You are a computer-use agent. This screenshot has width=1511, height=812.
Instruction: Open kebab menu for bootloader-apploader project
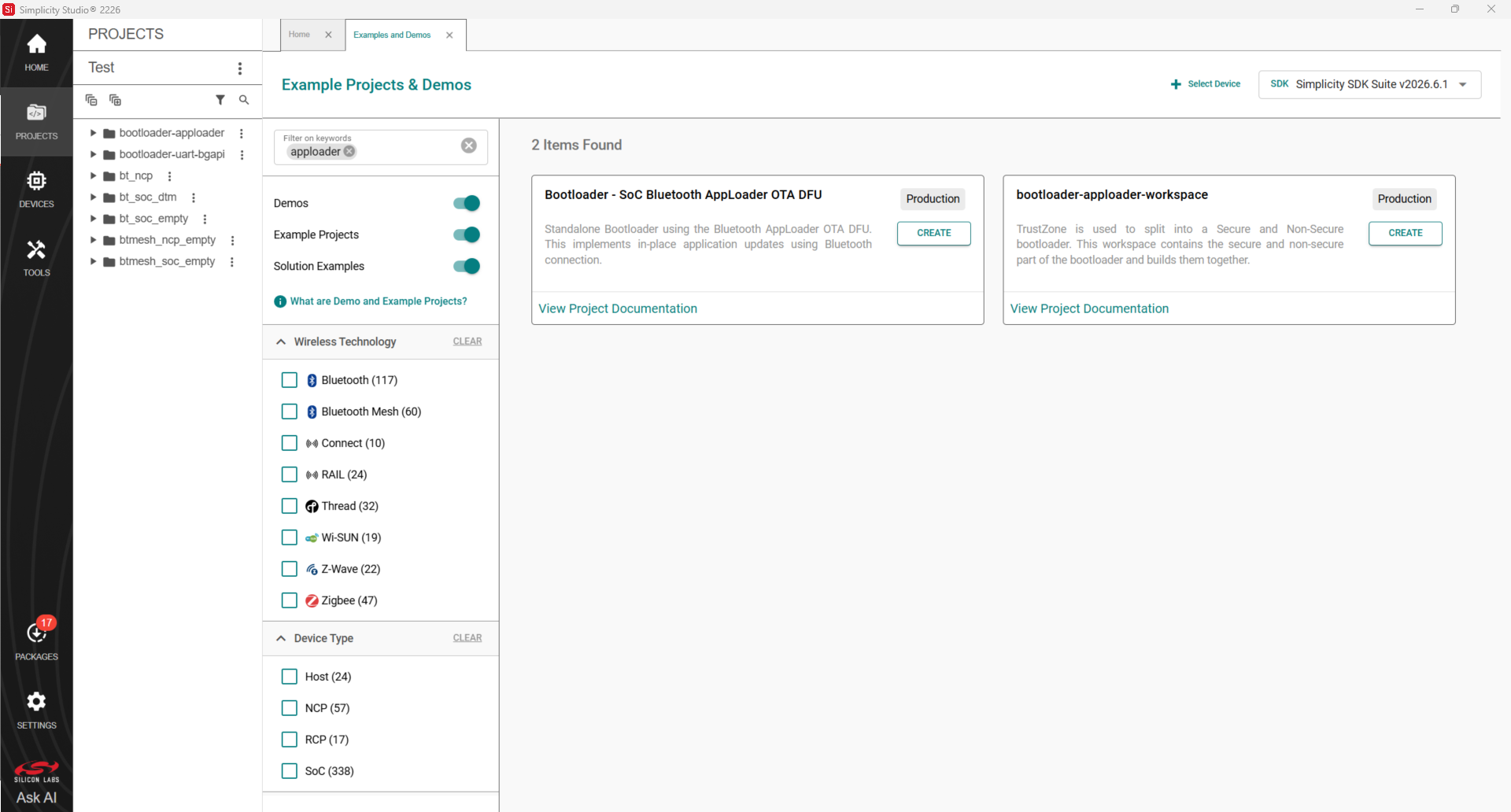[242, 134]
